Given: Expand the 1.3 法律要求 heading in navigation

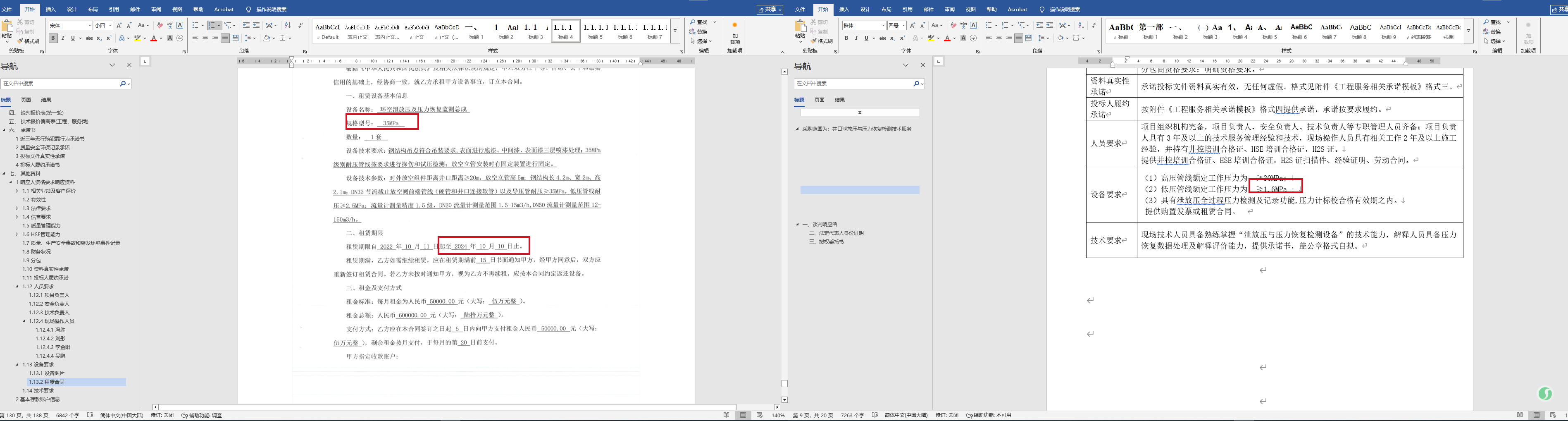Looking at the screenshot, I should click(x=17, y=208).
